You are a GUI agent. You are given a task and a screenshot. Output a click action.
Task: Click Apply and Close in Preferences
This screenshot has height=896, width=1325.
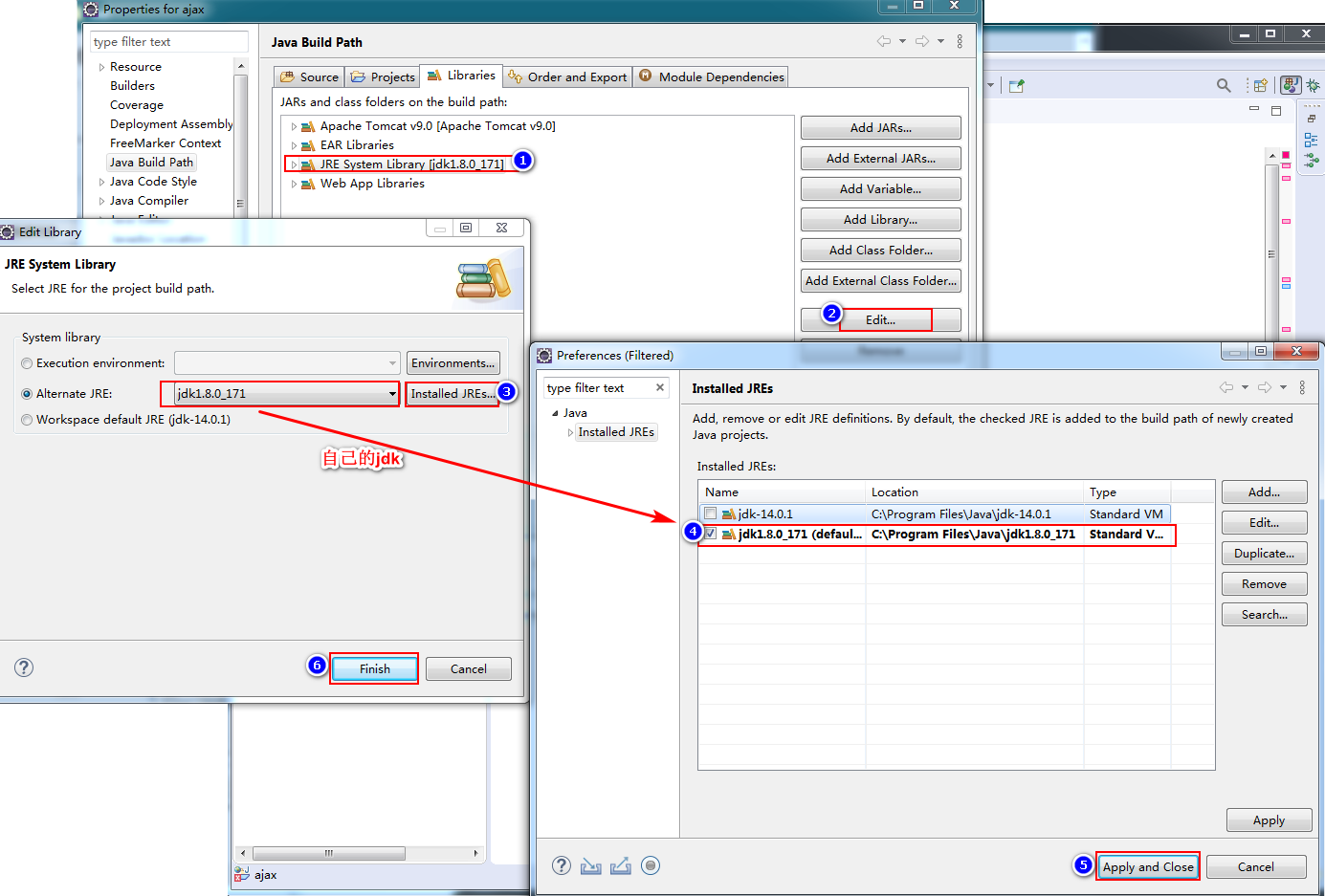(1148, 866)
